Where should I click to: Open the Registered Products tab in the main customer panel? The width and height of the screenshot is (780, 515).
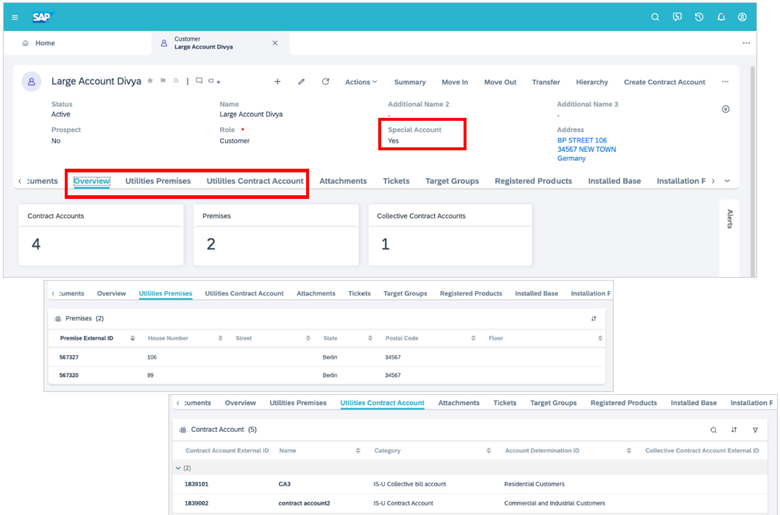533,181
